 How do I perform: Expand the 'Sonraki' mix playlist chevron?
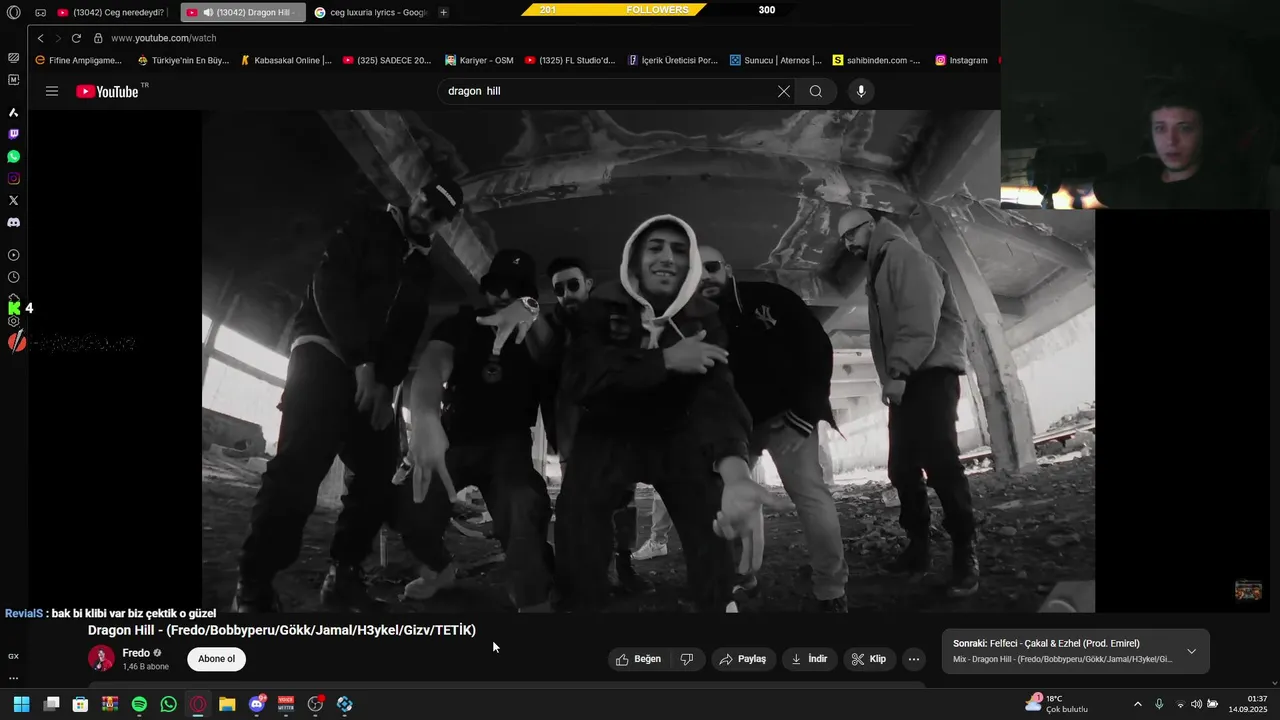coord(1191,651)
